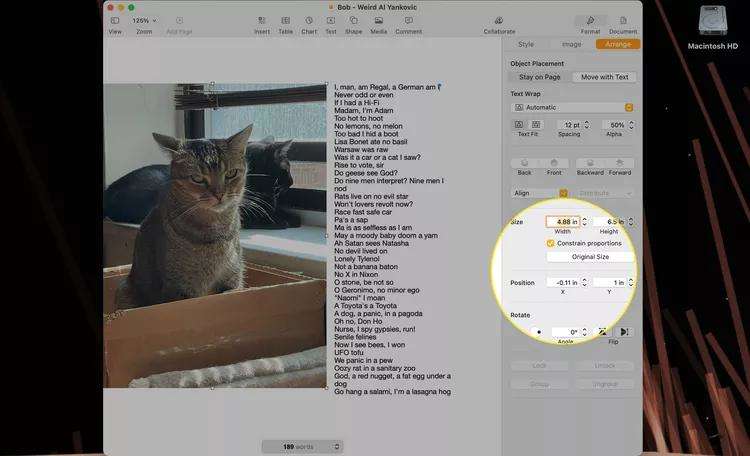The height and width of the screenshot is (456, 750).
Task: Expand the Align dropdown
Action: coord(539,192)
